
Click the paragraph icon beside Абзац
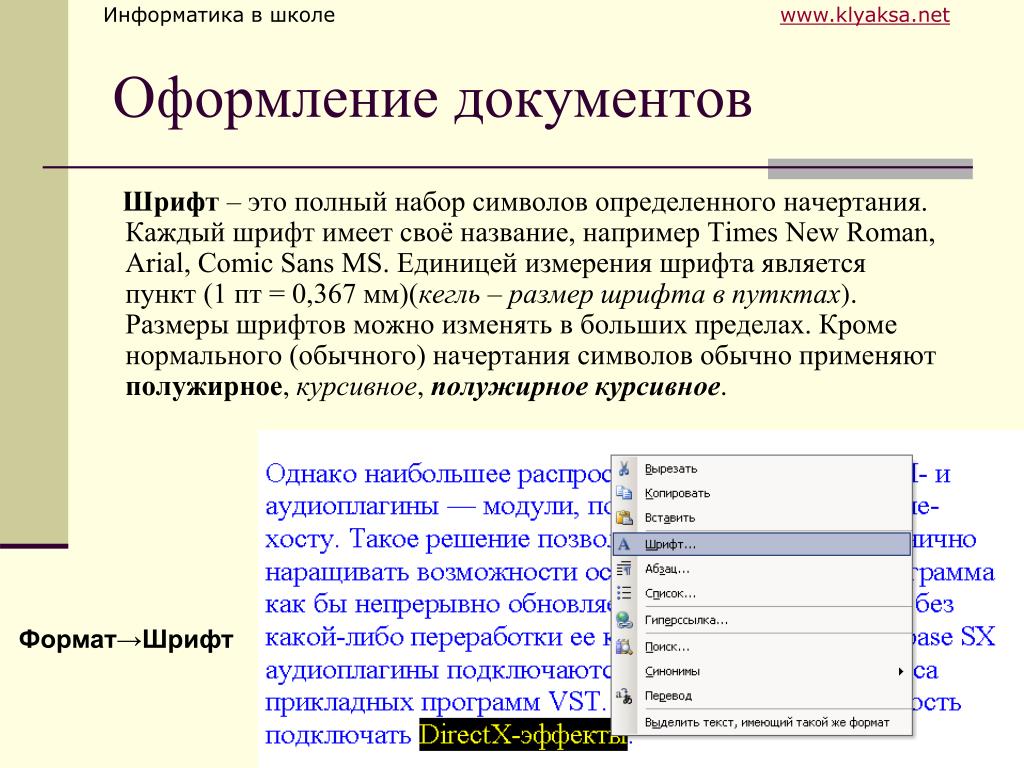[x=624, y=568]
